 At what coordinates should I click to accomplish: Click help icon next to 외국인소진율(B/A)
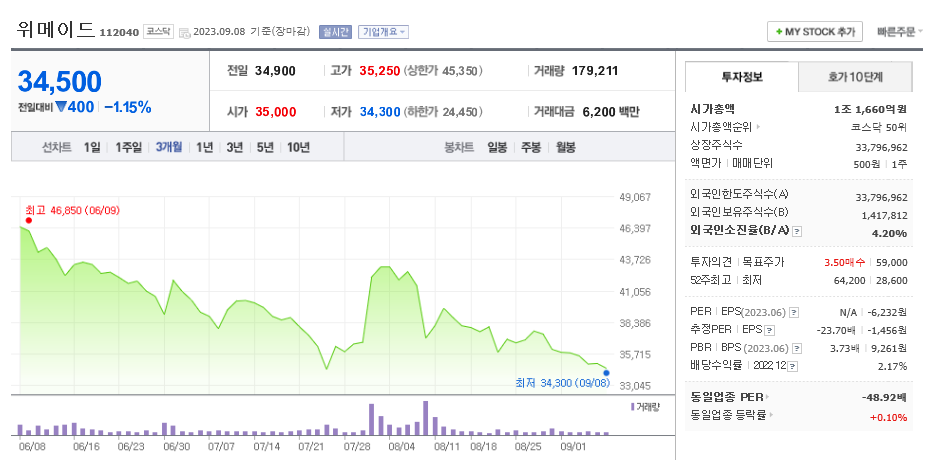pos(796,231)
